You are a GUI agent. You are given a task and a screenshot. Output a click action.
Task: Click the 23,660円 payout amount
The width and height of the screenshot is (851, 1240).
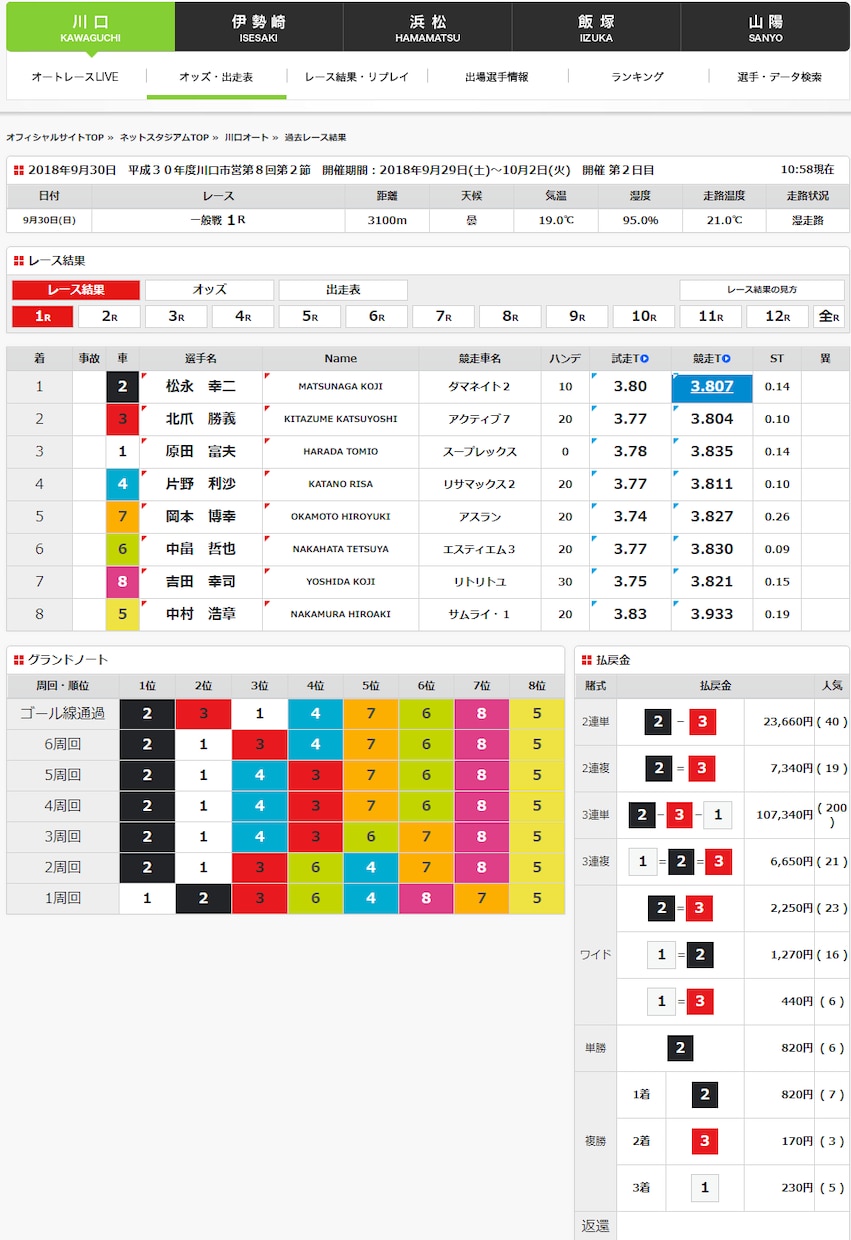click(788, 721)
